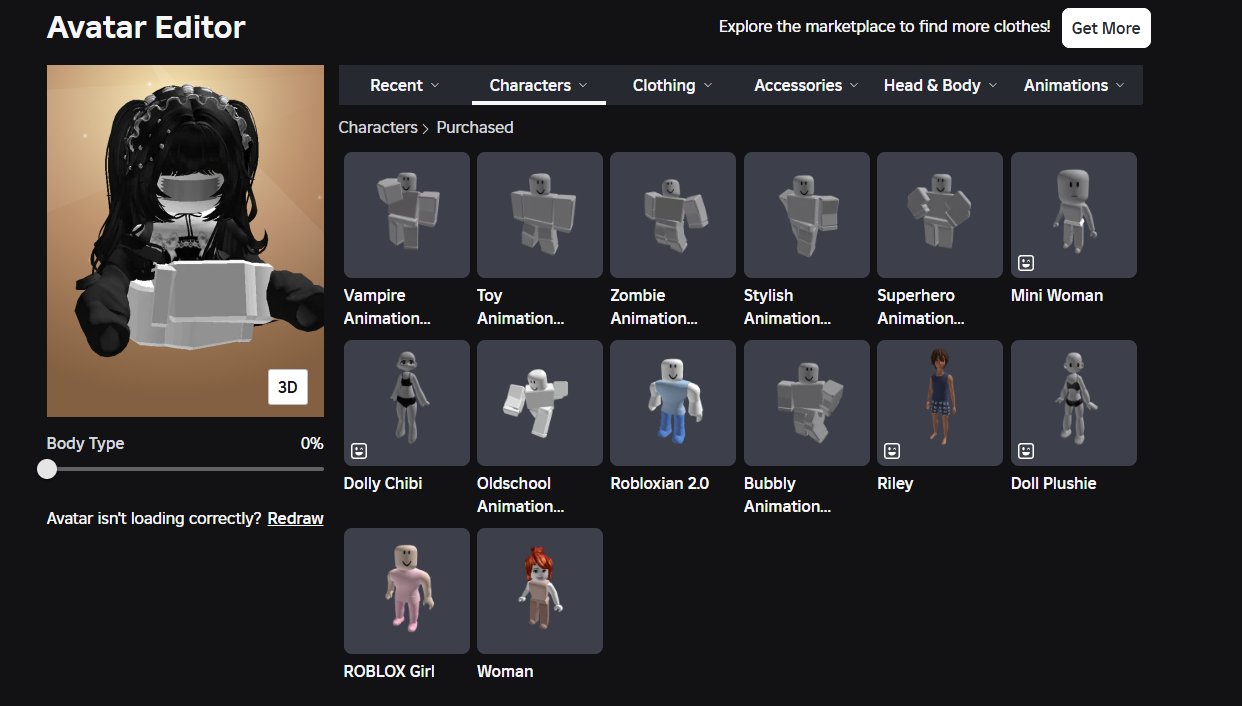Expand the Recent dropdown menu
The height and width of the screenshot is (706, 1242).
point(404,86)
